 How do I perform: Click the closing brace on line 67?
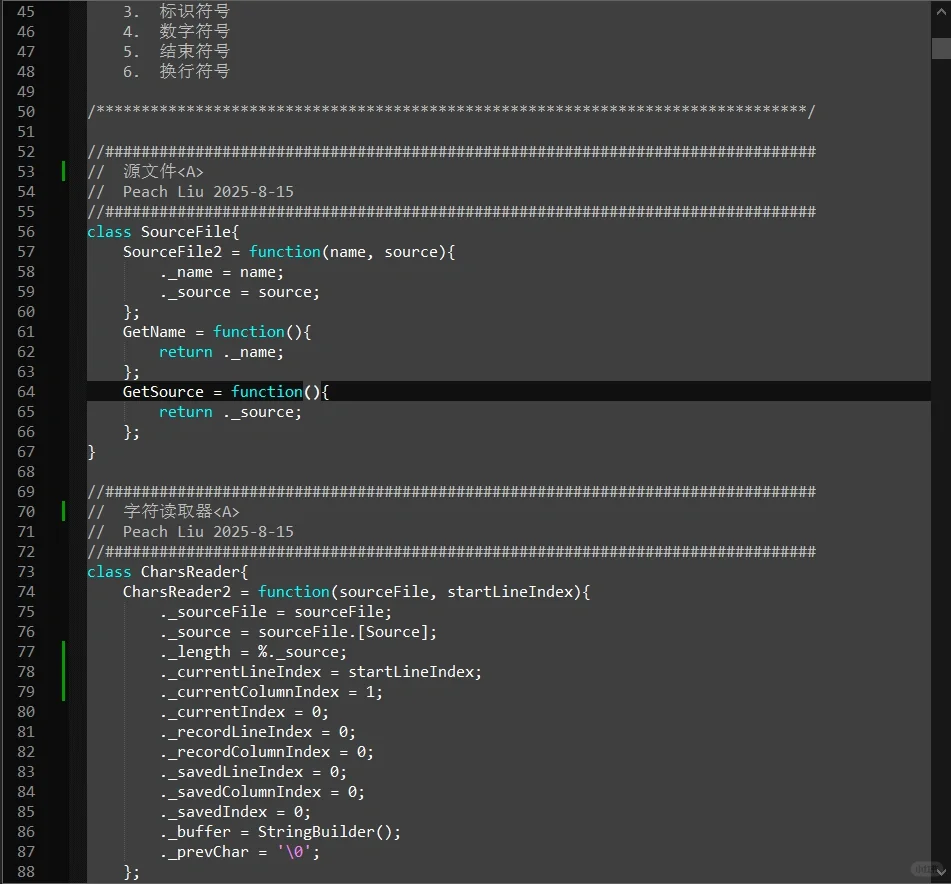91,452
